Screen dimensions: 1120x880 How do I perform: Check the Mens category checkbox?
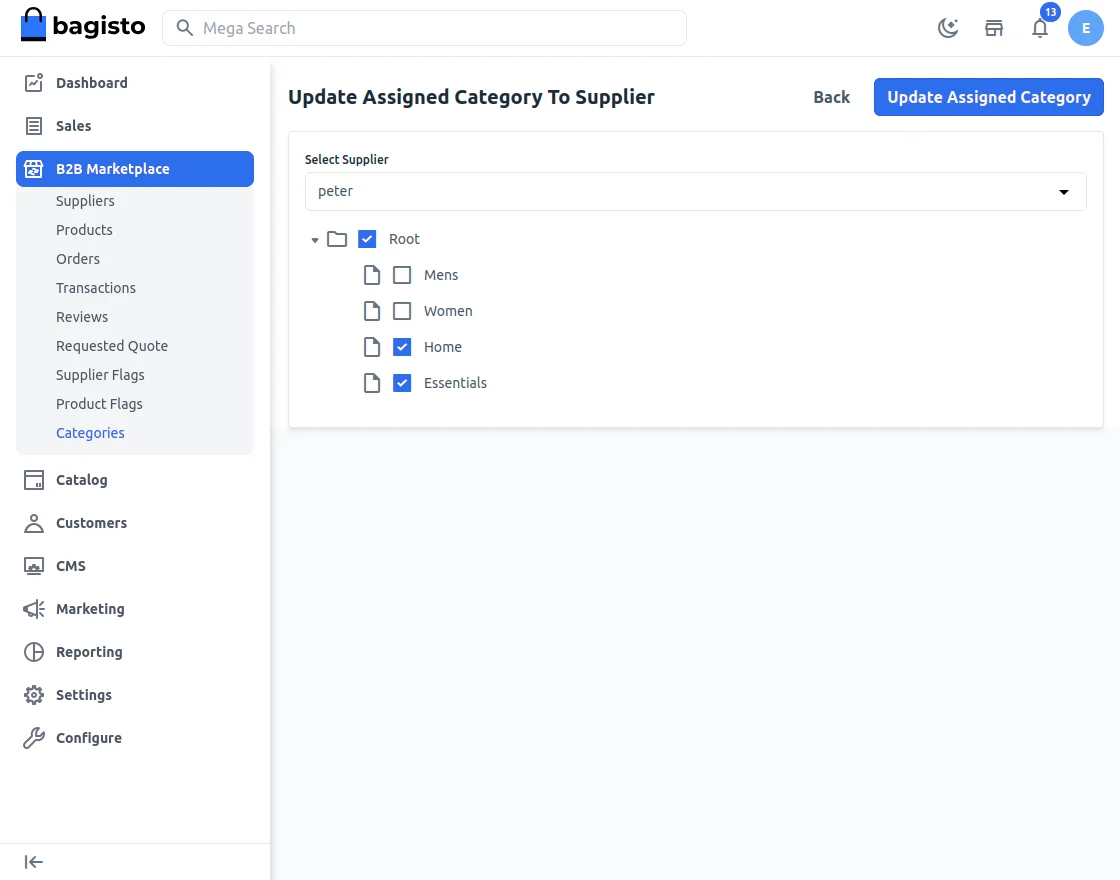coord(402,275)
